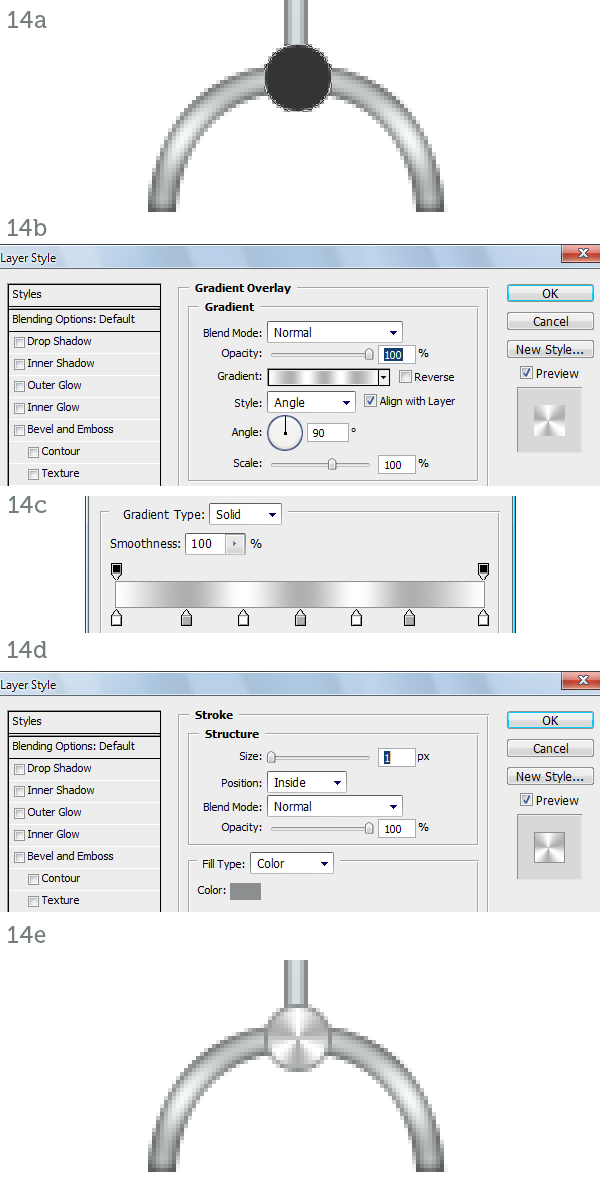The height and width of the screenshot is (1197, 600).
Task: Click OK in the Stroke dialog
Action: pos(550,721)
